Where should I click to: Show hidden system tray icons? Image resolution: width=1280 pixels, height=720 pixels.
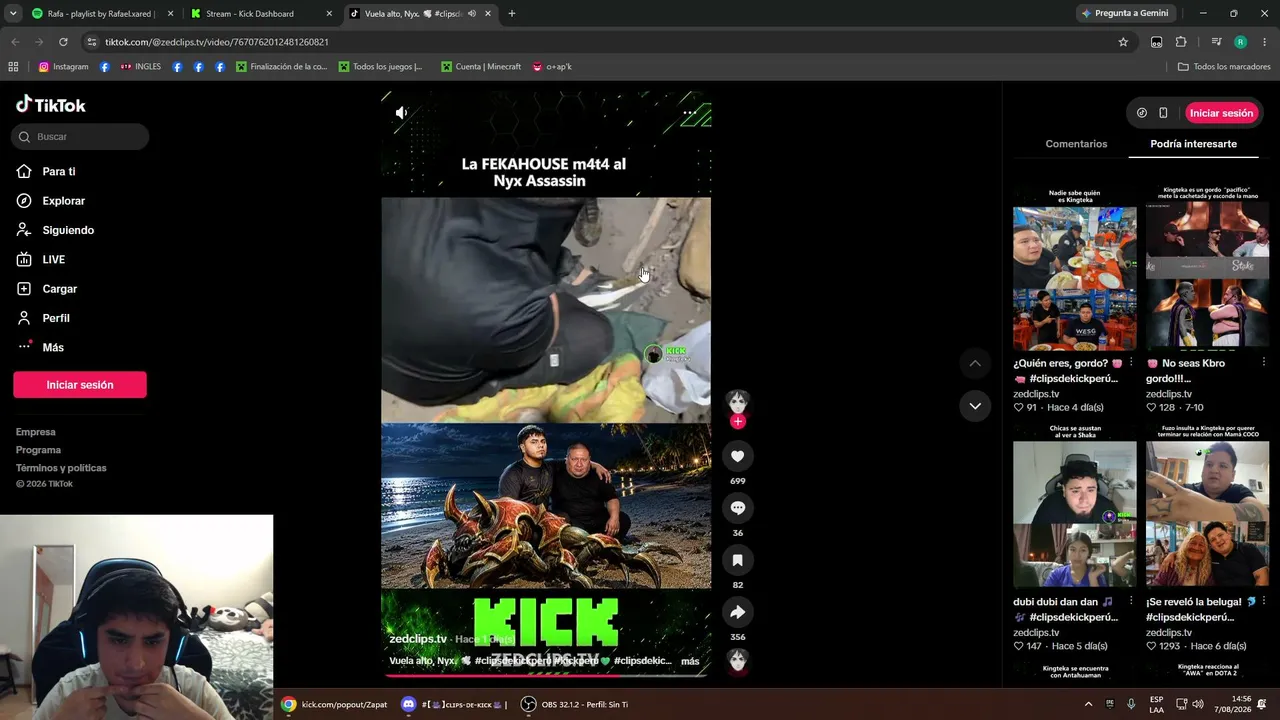(x=1088, y=704)
